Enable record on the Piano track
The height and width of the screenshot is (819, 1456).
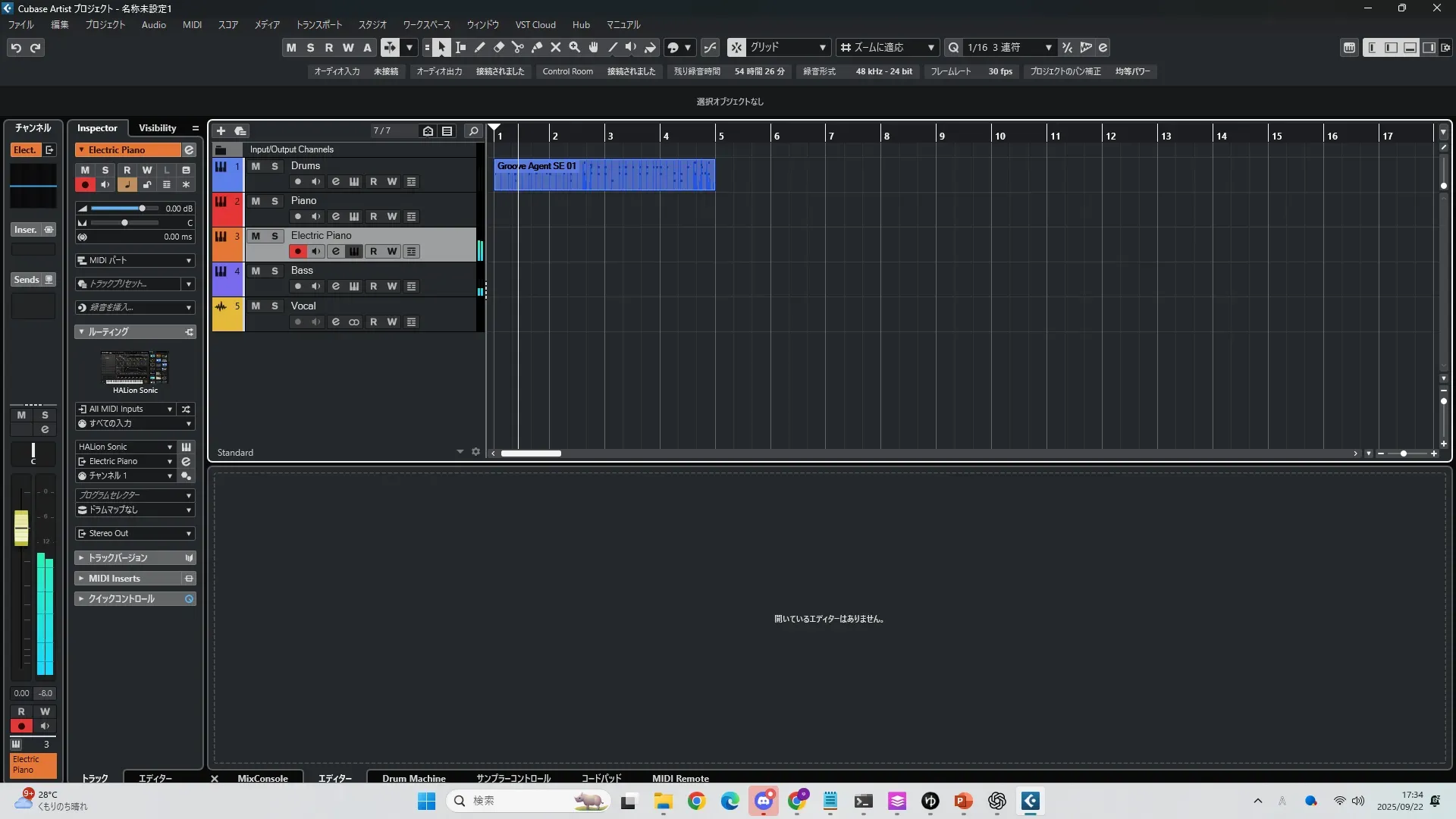pyautogui.click(x=298, y=217)
